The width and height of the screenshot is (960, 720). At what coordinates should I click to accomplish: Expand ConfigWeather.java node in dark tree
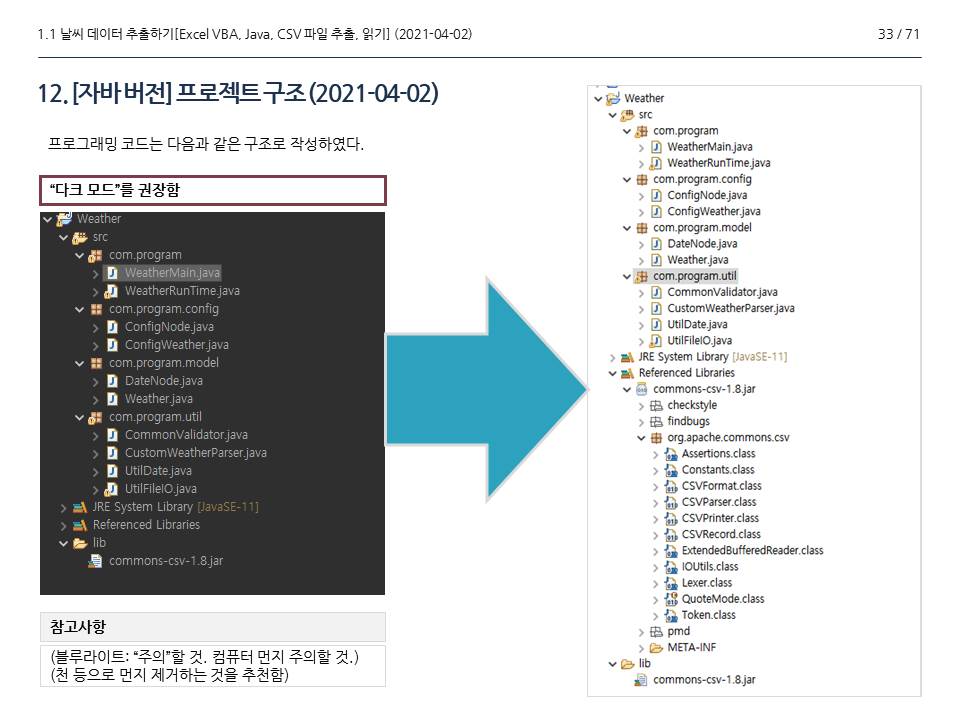coord(96,346)
